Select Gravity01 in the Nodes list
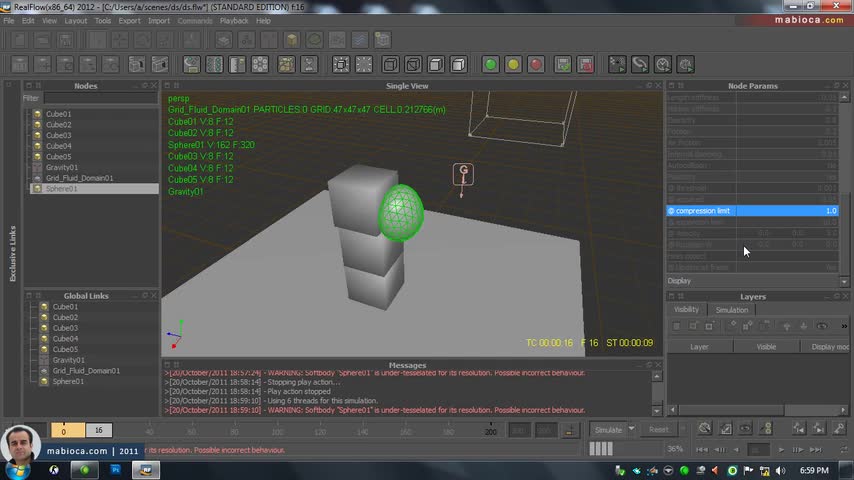 point(62,167)
